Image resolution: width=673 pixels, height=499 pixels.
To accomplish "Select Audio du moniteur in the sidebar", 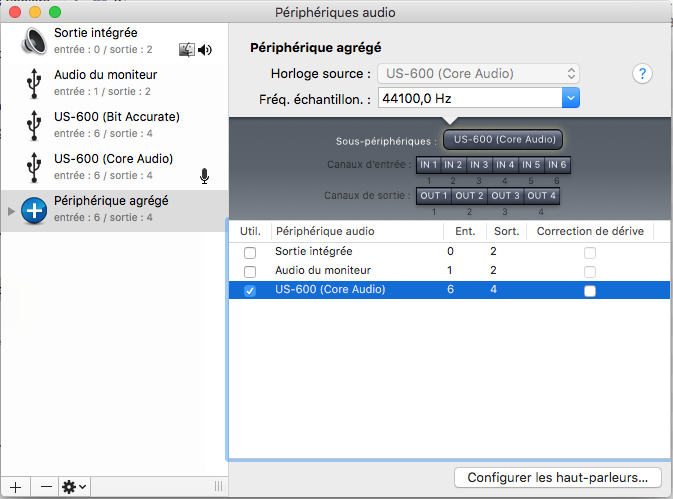I will coord(114,83).
